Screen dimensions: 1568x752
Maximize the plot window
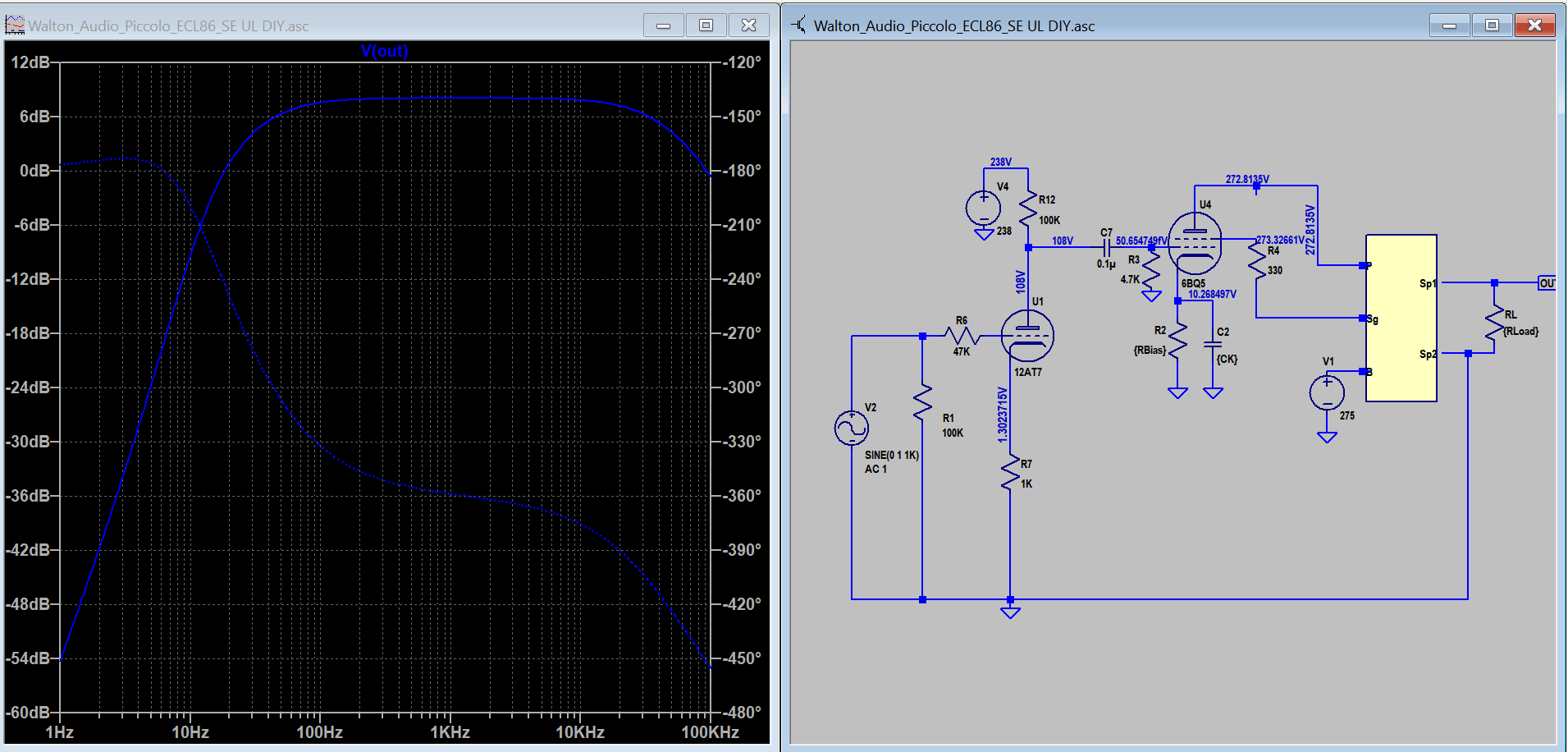tap(706, 25)
